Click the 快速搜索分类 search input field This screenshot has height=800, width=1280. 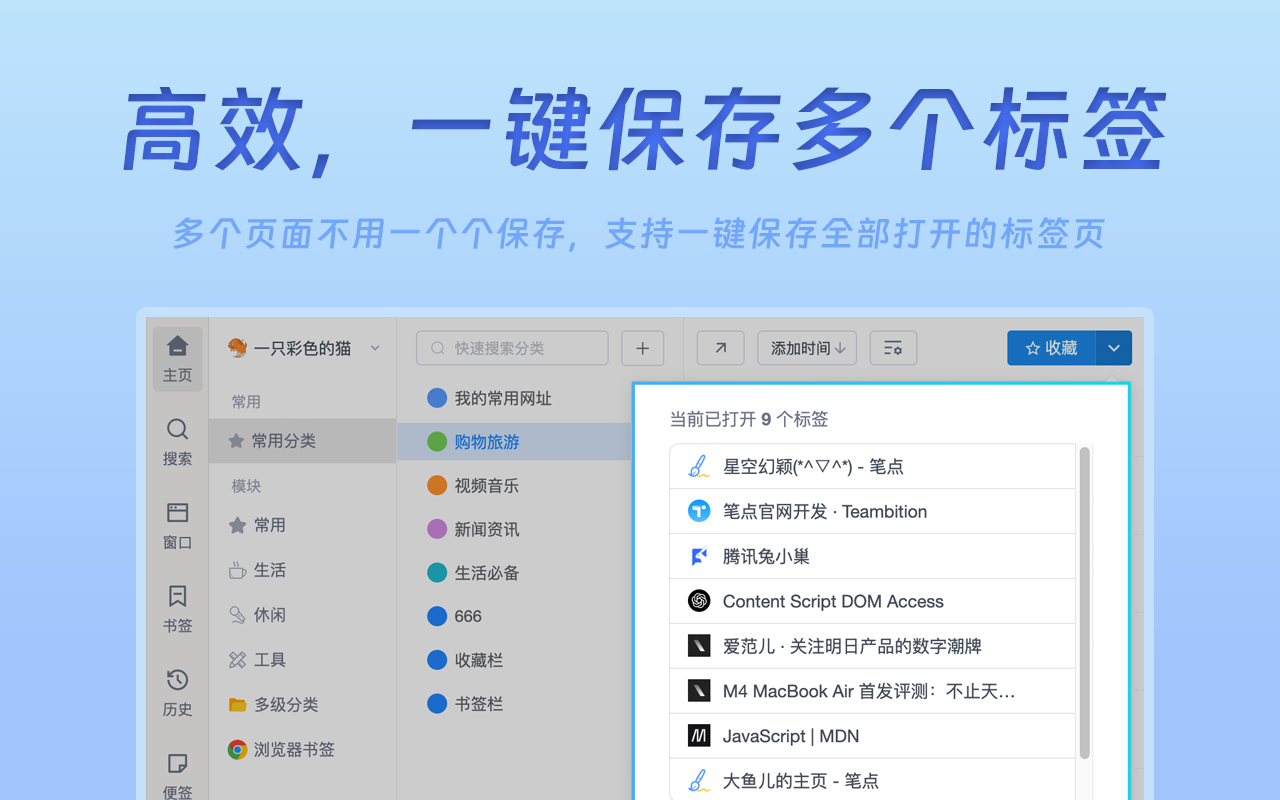[511, 348]
